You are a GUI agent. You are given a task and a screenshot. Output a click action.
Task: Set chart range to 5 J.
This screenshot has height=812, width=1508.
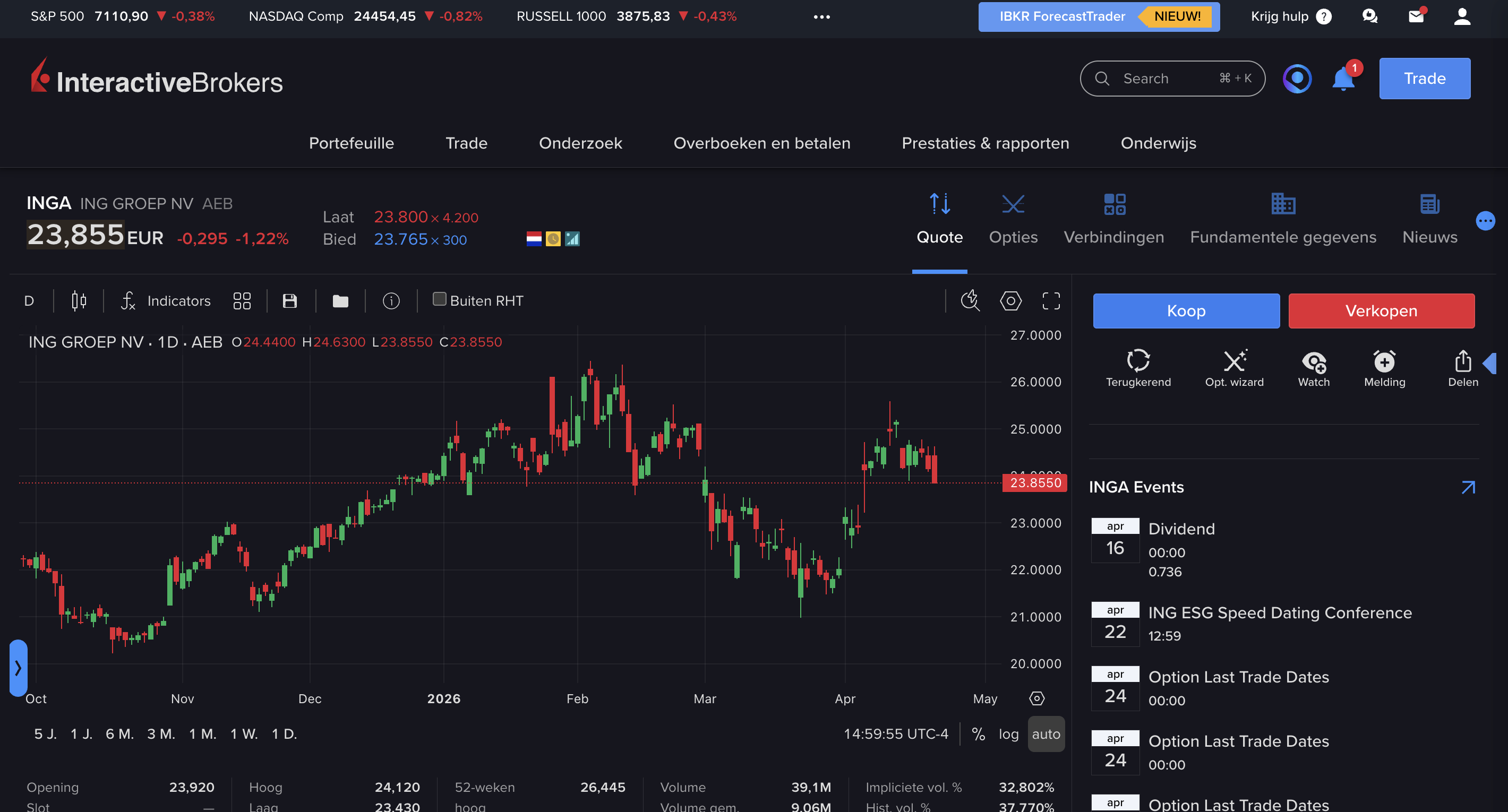46,734
